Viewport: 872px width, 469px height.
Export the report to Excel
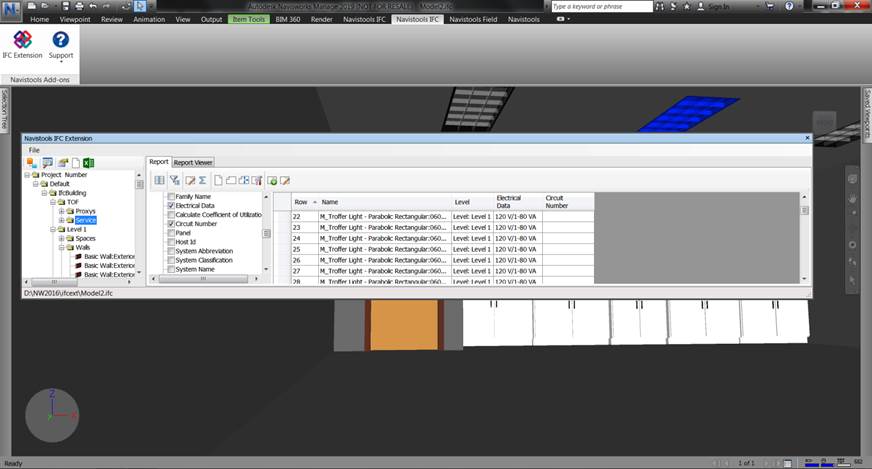click(x=88, y=162)
